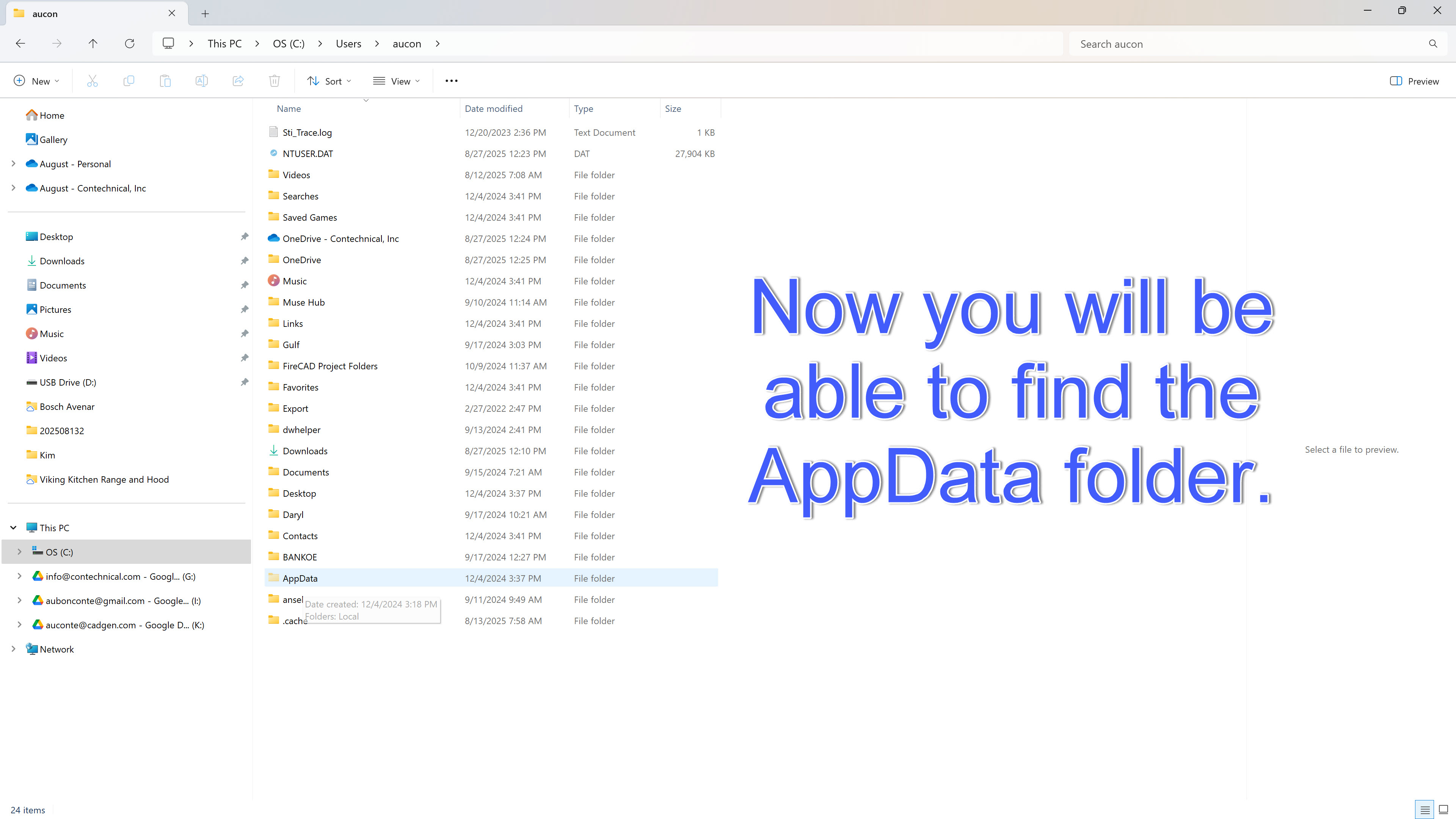Open Pictures in quick access
This screenshot has height=819, width=1456.
point(49,310)
